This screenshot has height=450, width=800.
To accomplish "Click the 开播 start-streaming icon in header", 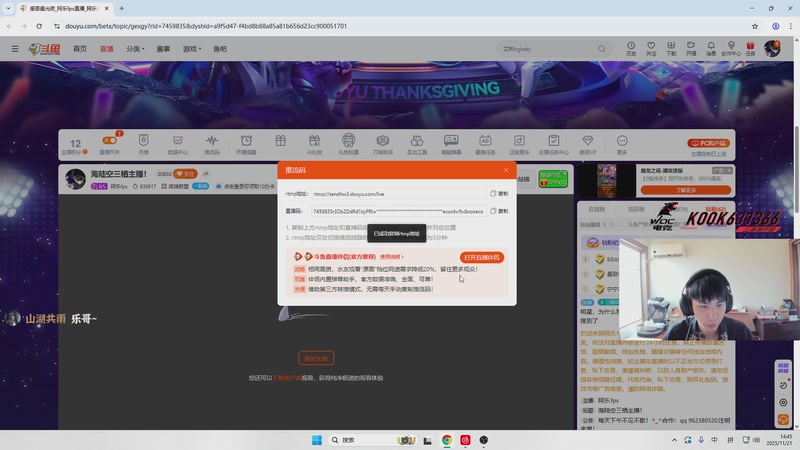I will click(691, 48).
